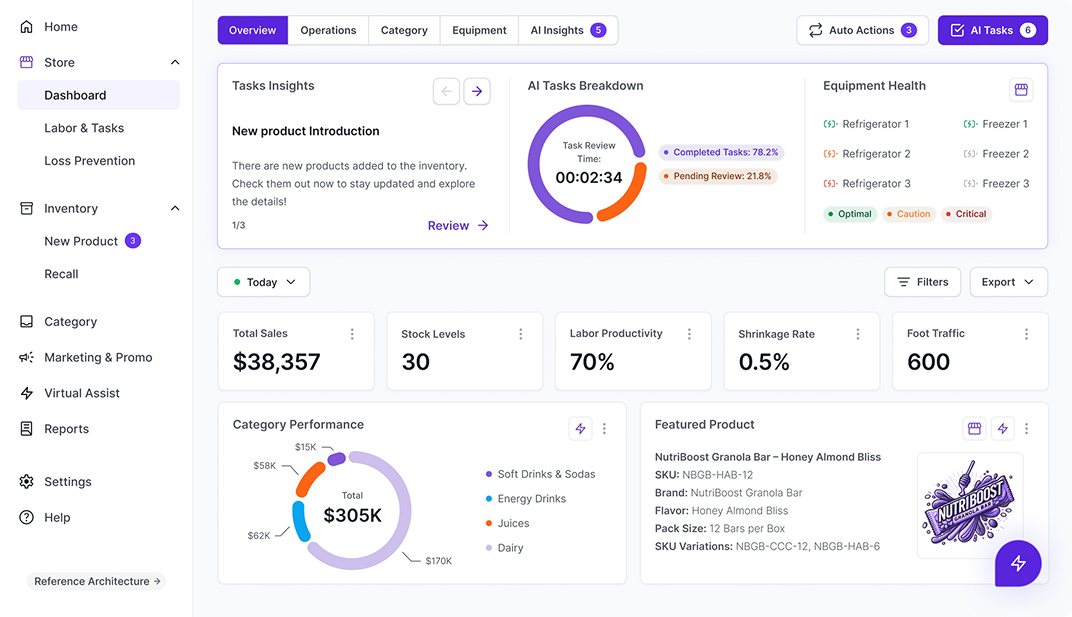Screen dimensions: 1072x617
Task: Open Category Performance options menu
Action: pyautogui.click(x=604, y=429)
